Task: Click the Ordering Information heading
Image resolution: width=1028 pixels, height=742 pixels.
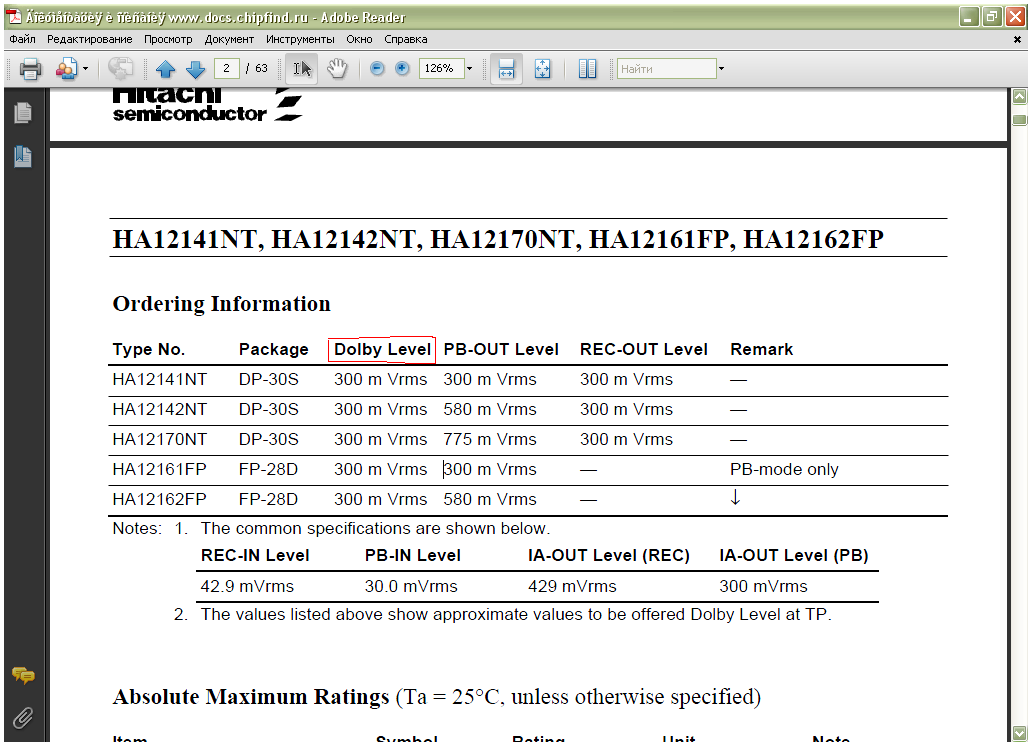Action: point(222,305)
